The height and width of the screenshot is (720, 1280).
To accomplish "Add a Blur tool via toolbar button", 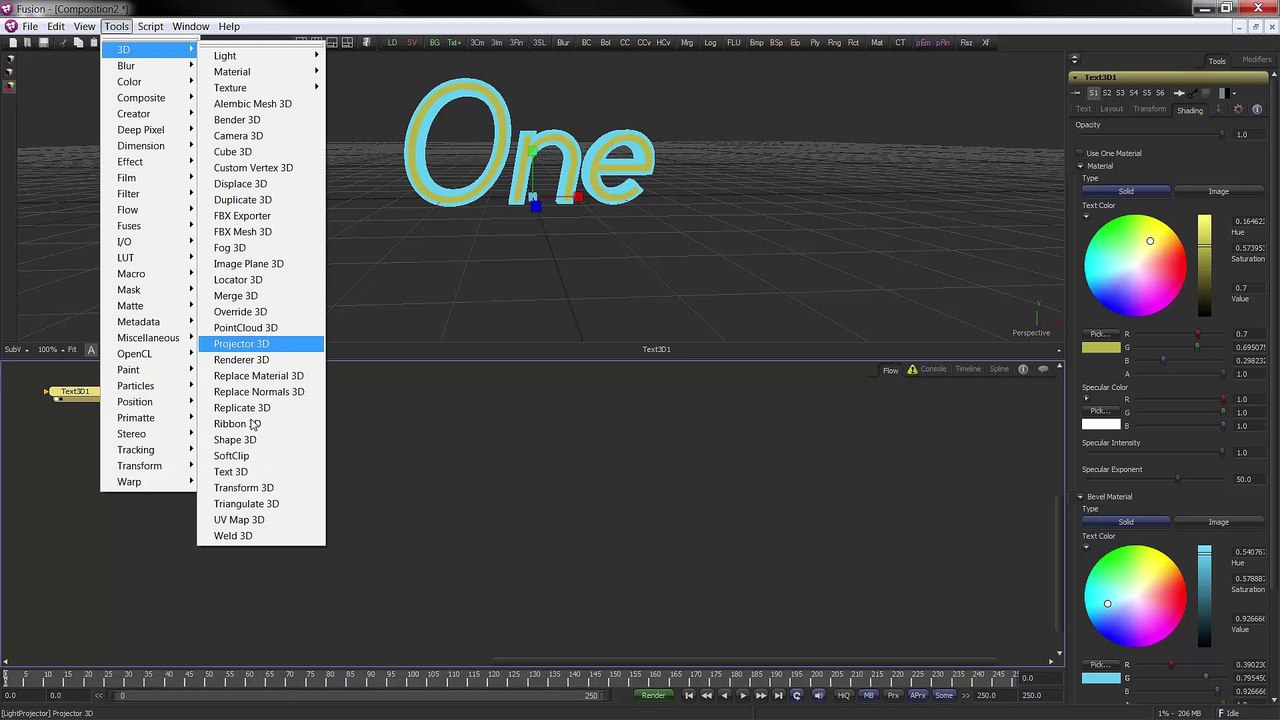I will 563,42.
